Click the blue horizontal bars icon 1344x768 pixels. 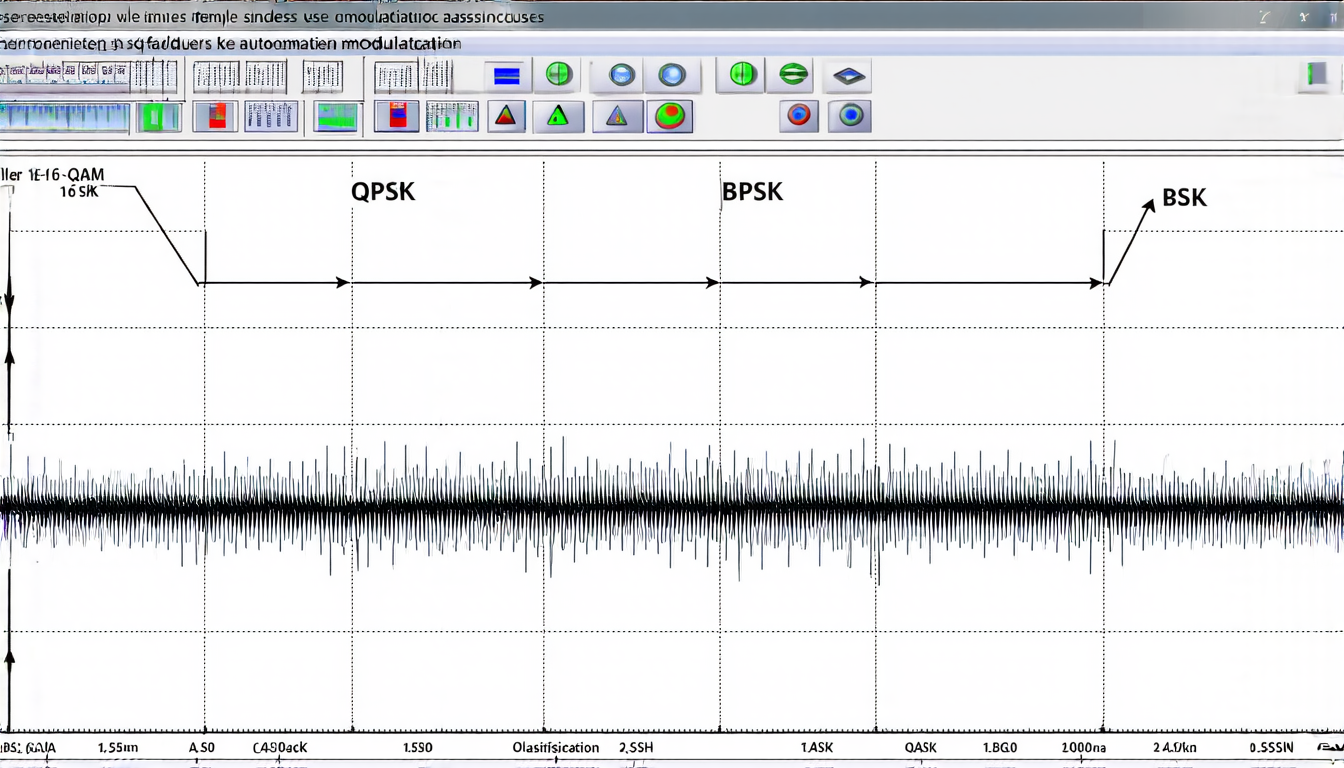(506, 76)
